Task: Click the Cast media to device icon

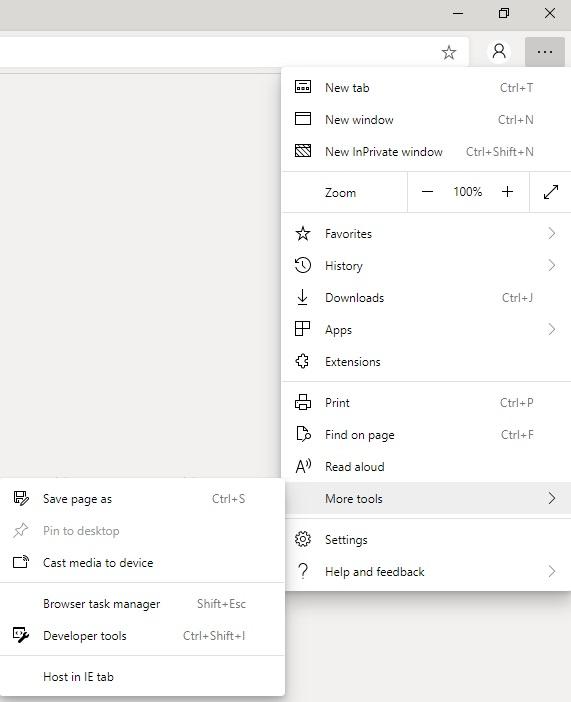Action: [x=21, y=562]
